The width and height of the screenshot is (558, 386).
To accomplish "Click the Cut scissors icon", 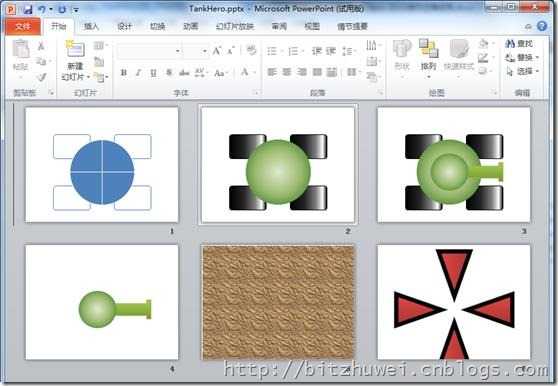I will click(41, 46).
